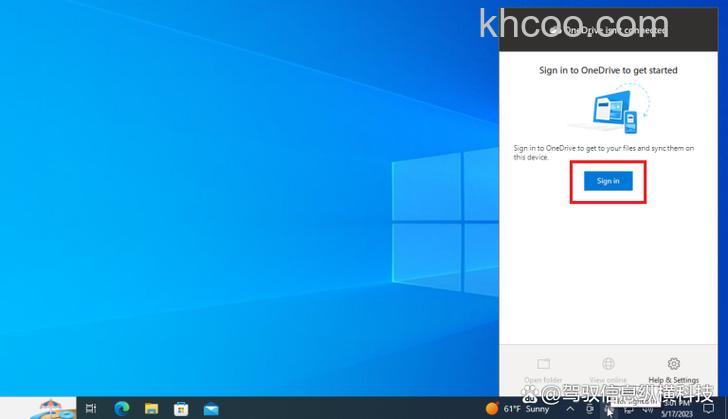
Task: Open Microsoft Store from the taskbar
Action: coord(181,409)
